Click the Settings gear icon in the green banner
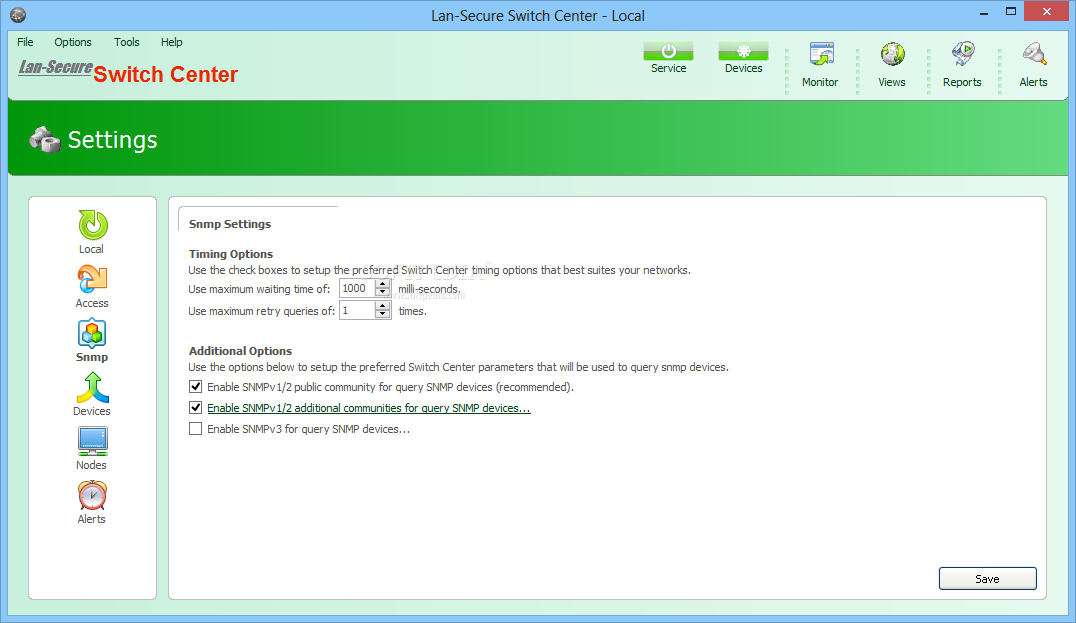 pos(45,139)
